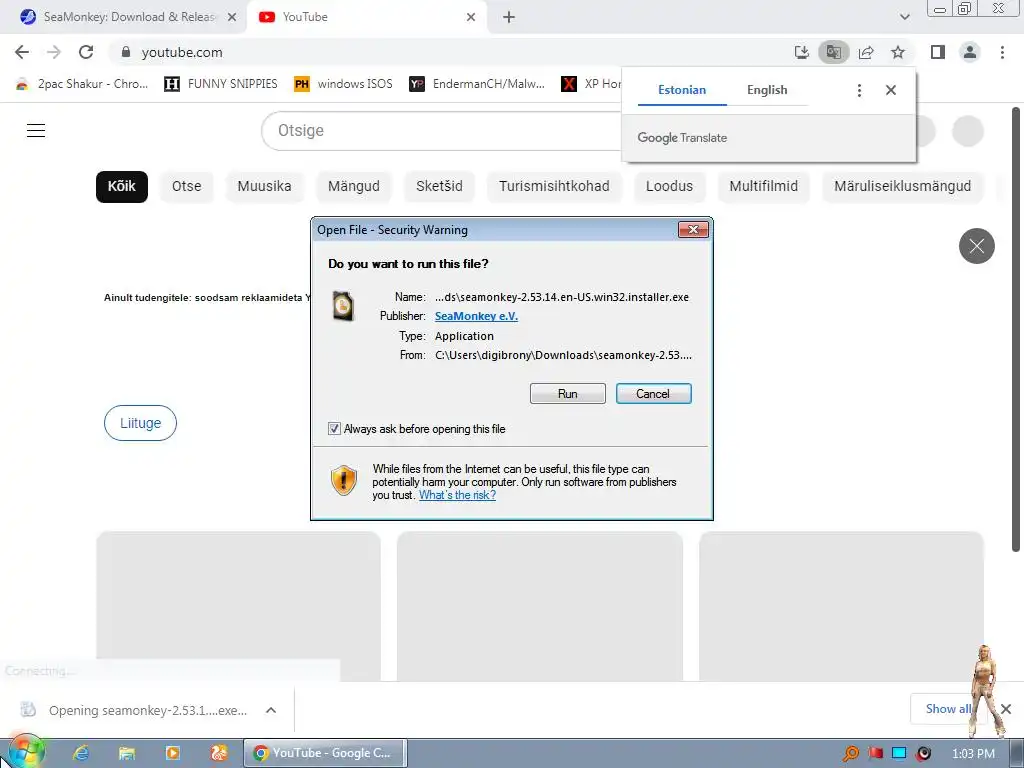1024x768 pixels.
Task: Click the Windows Start orb
Action: pyautogui.click(x=25, y=752)
